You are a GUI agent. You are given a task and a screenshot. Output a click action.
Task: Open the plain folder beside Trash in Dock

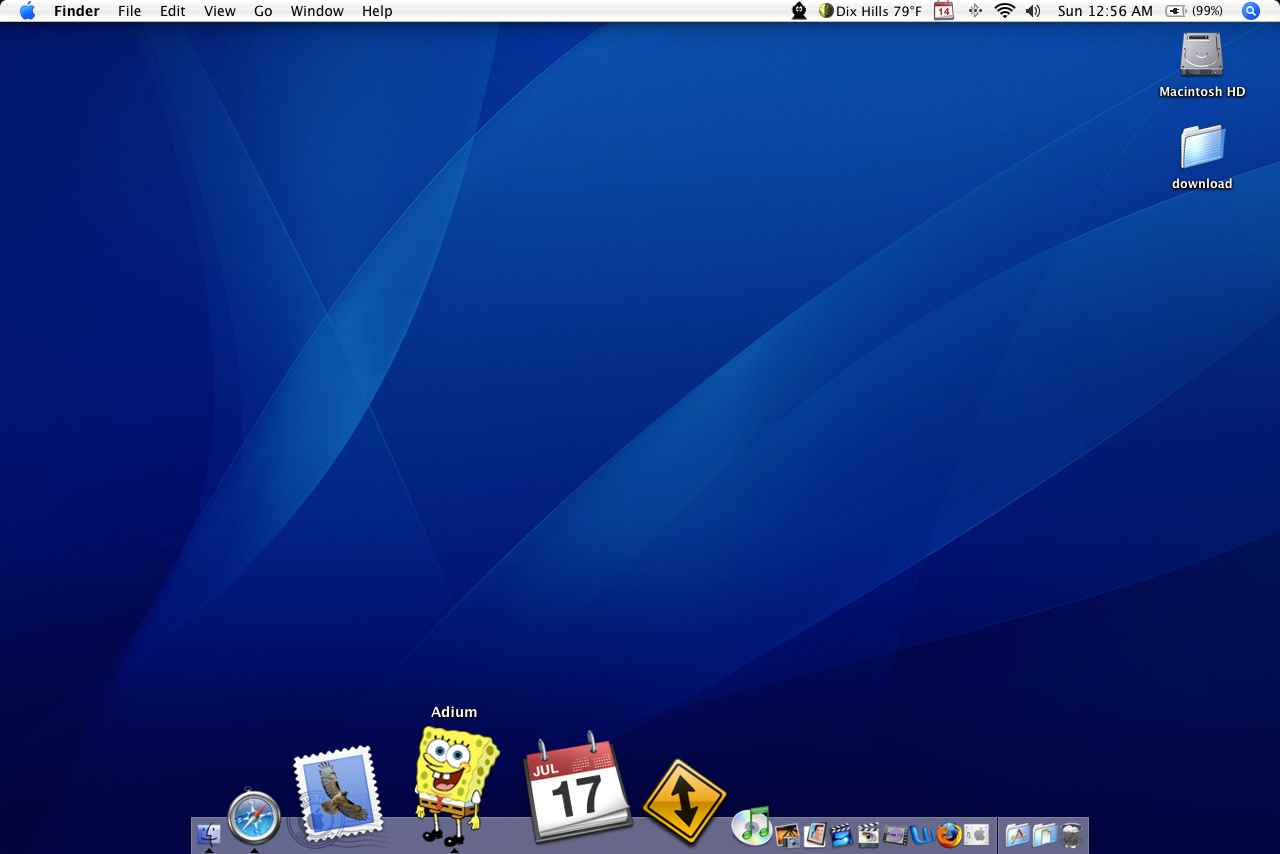pyautogui.click(x=1044, y=834)
